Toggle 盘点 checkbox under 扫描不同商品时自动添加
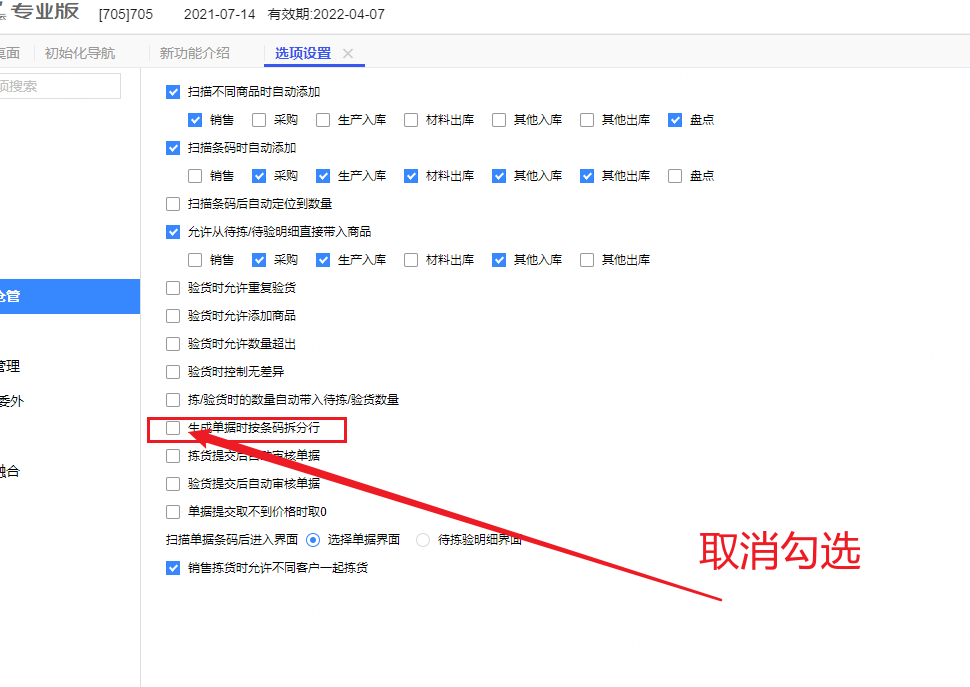970x687 pixels. tap(675, 120)
